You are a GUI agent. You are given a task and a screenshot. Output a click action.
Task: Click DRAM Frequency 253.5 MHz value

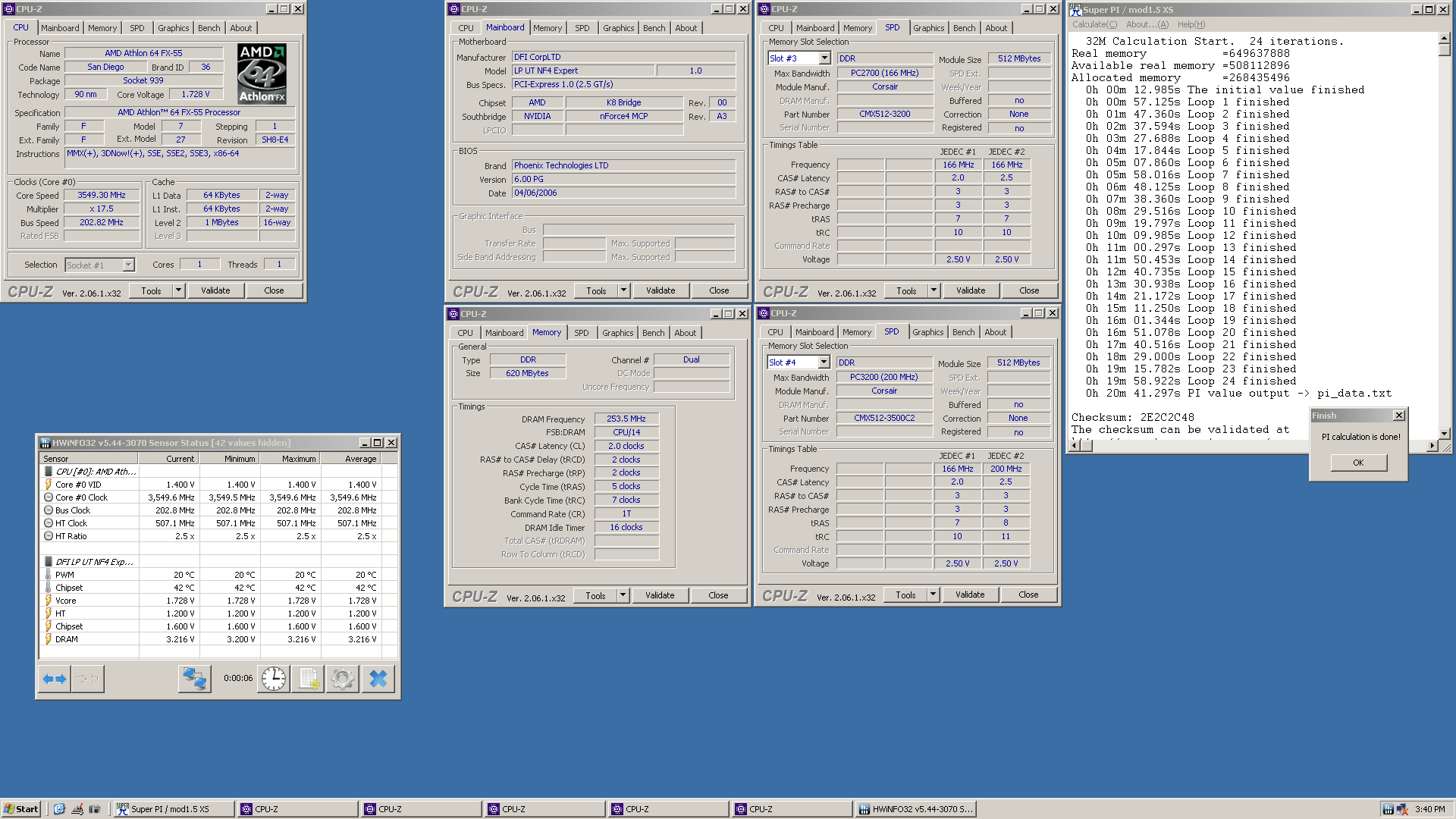click(626, 419)
